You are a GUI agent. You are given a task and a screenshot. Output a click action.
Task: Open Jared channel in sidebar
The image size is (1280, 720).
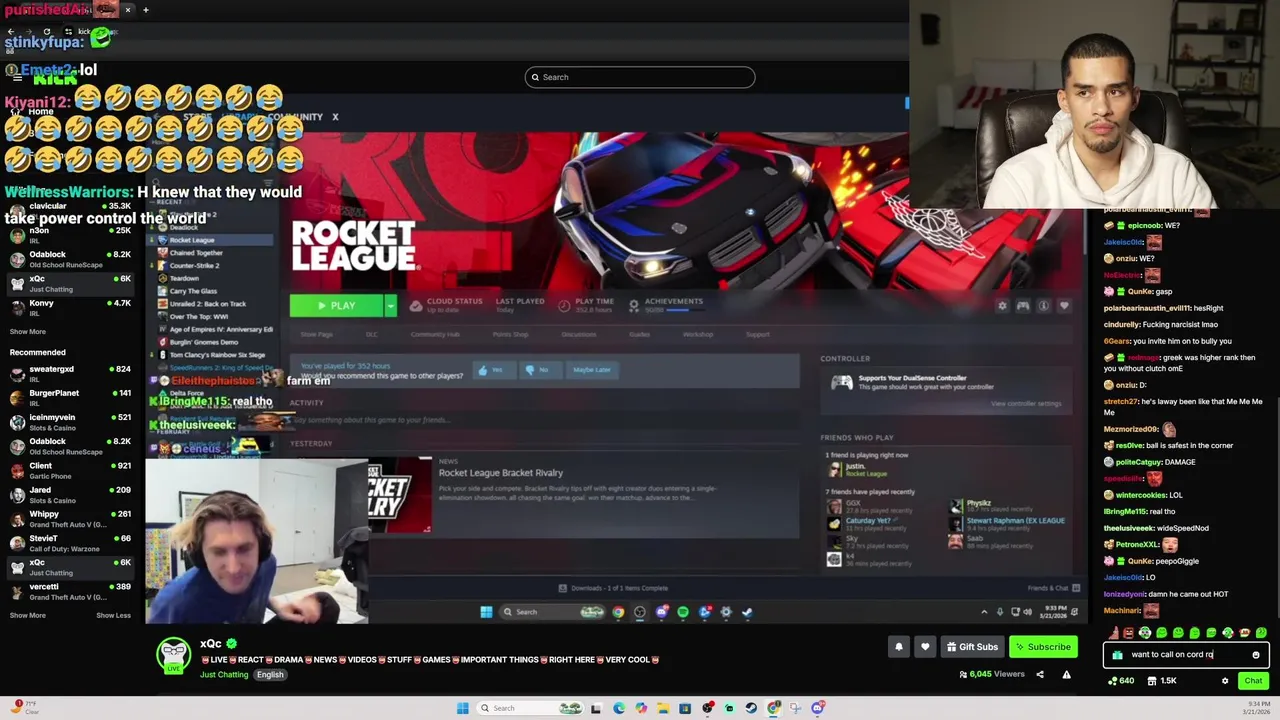(69, 496)
